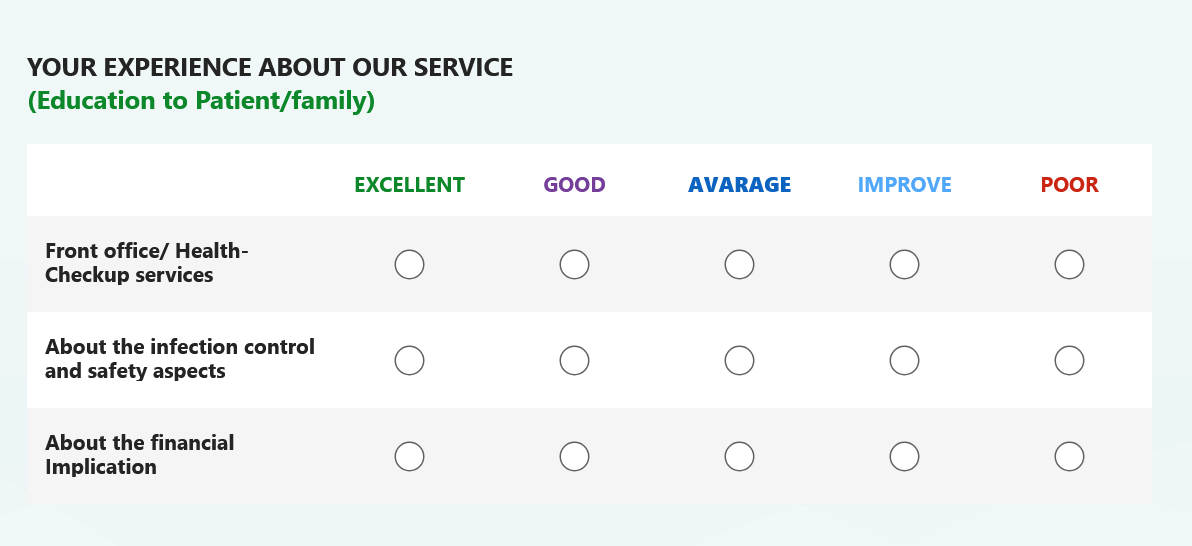This screenshot has width=1192, height=546.
Task: Choose Avarage for financial Implication
Action: 739,456
